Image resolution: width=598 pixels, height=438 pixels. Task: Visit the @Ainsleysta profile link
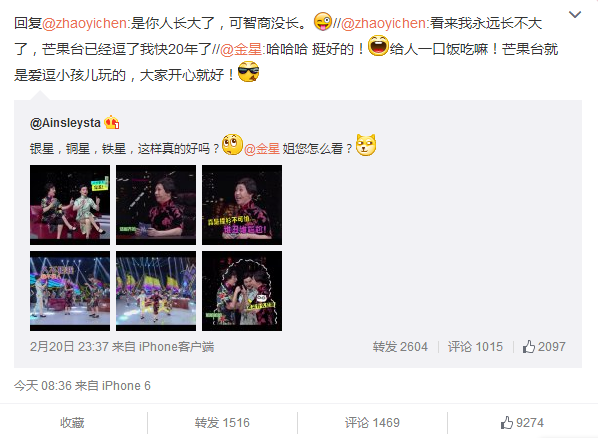click(x=65, y=123)
